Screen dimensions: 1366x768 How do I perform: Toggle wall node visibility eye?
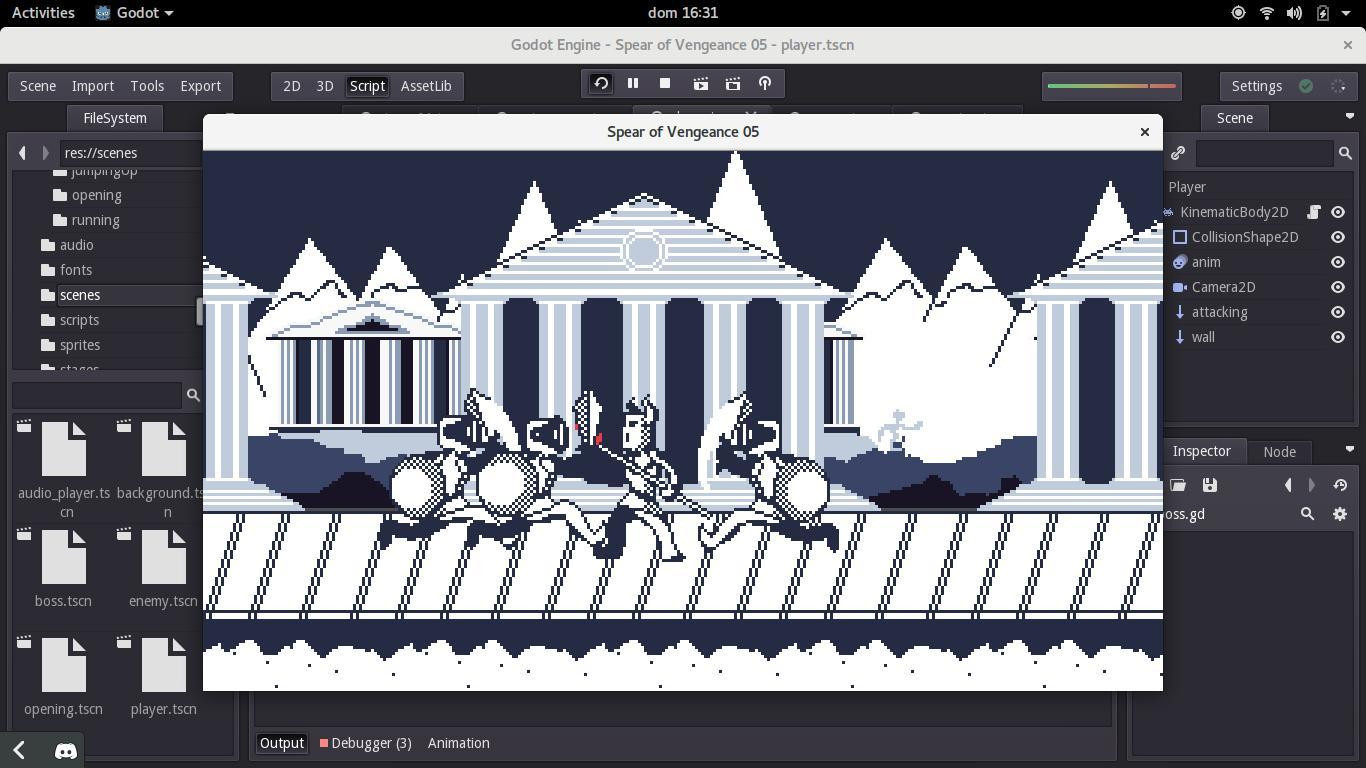click(1338, 337)
